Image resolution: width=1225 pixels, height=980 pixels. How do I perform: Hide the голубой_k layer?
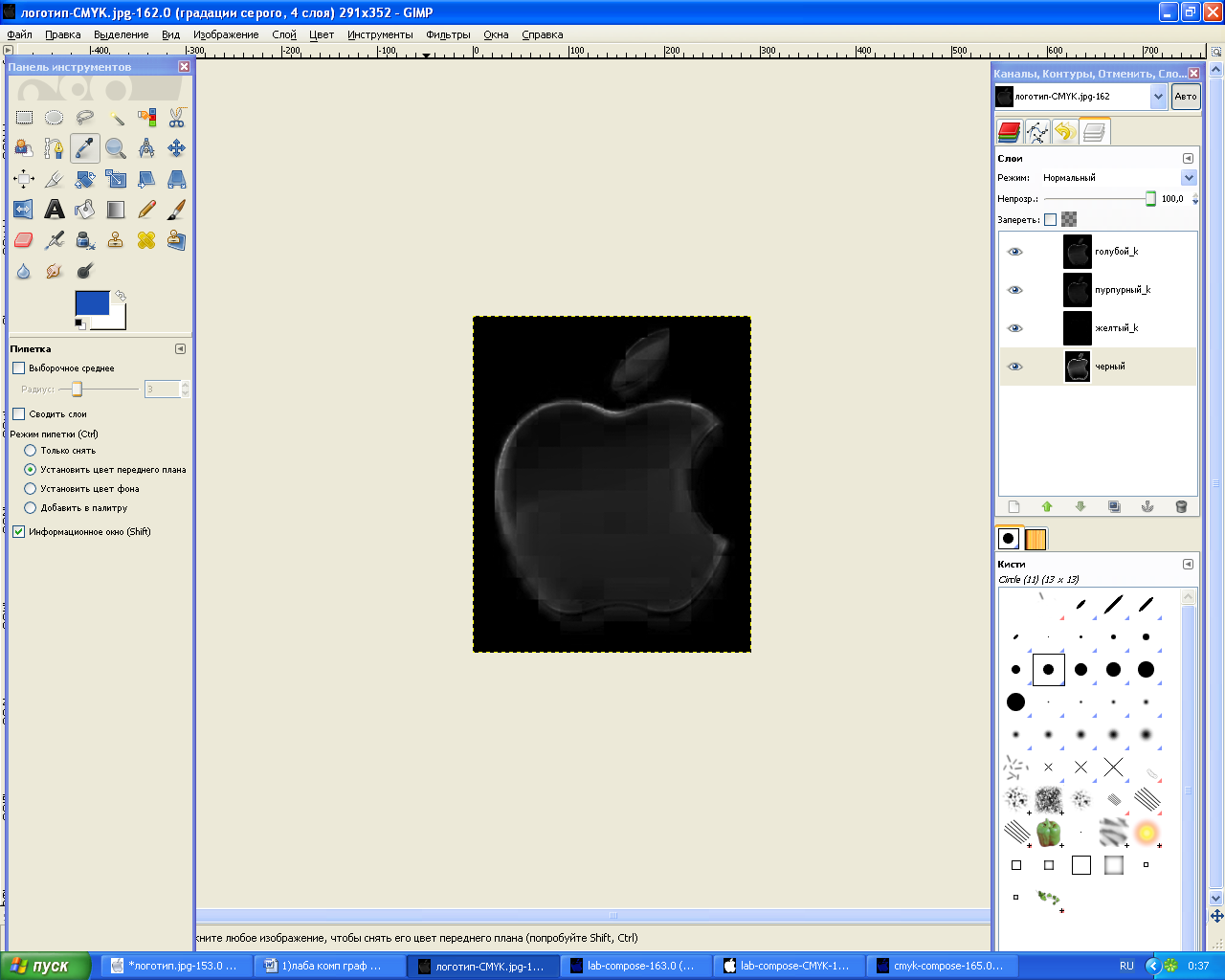pyautogui.click(x=1015, y=252)
